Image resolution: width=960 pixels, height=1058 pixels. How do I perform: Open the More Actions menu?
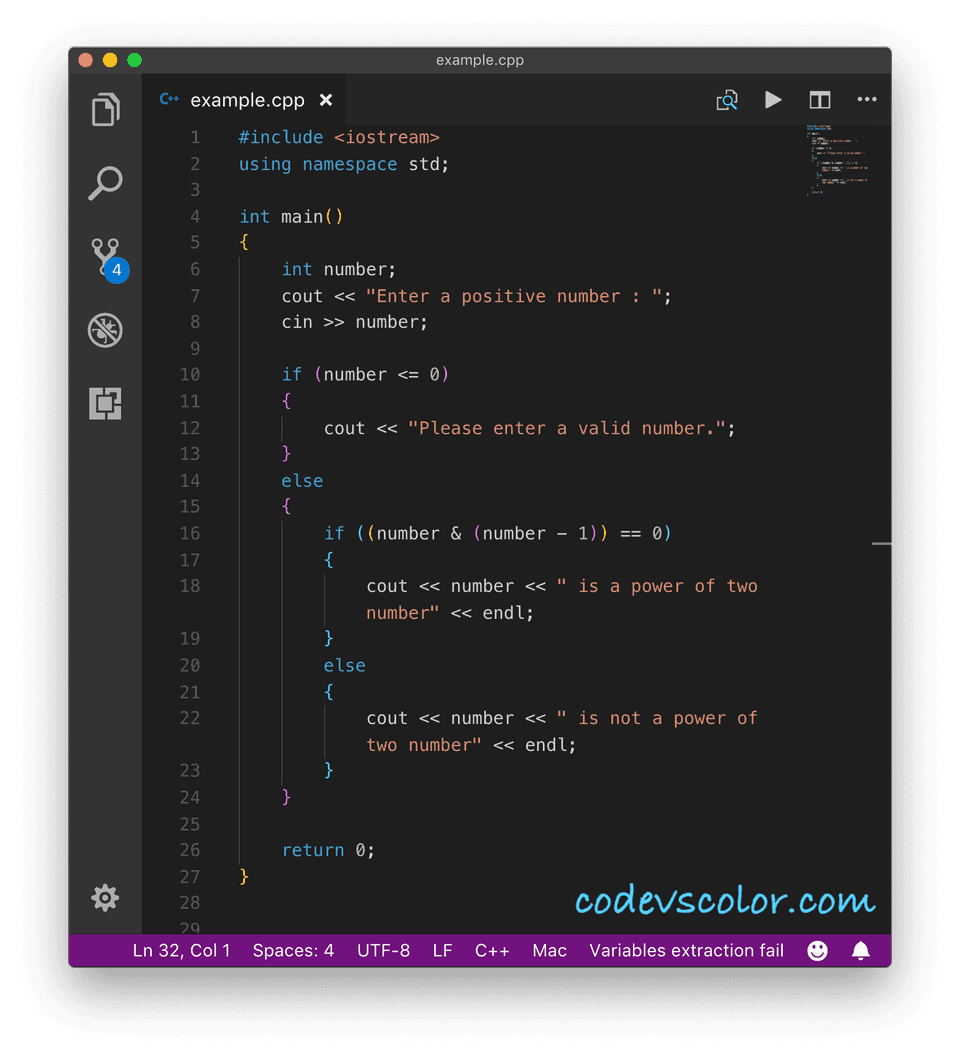867,100
